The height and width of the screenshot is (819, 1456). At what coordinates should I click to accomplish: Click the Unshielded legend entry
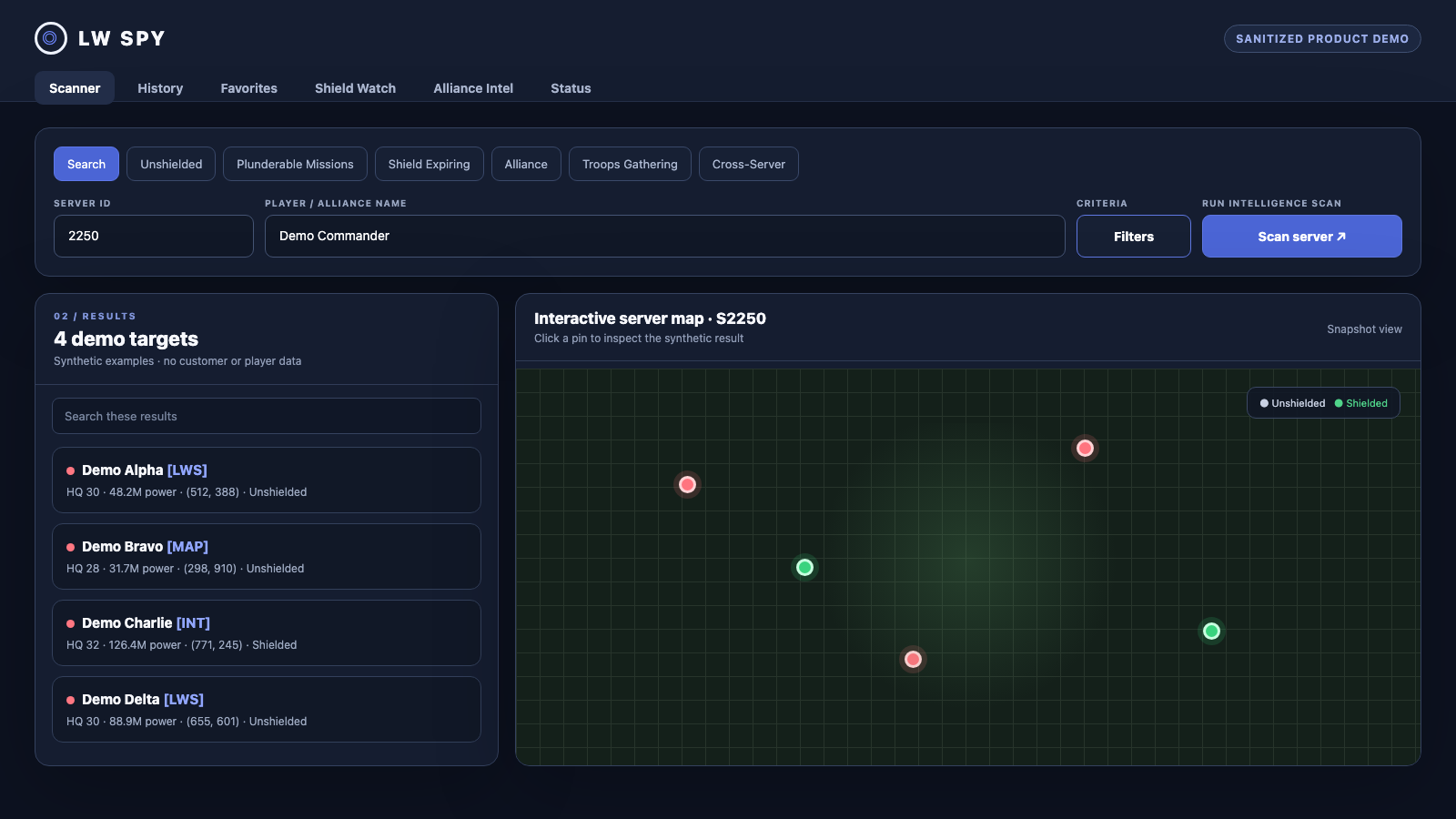(x=1292, y=403)
